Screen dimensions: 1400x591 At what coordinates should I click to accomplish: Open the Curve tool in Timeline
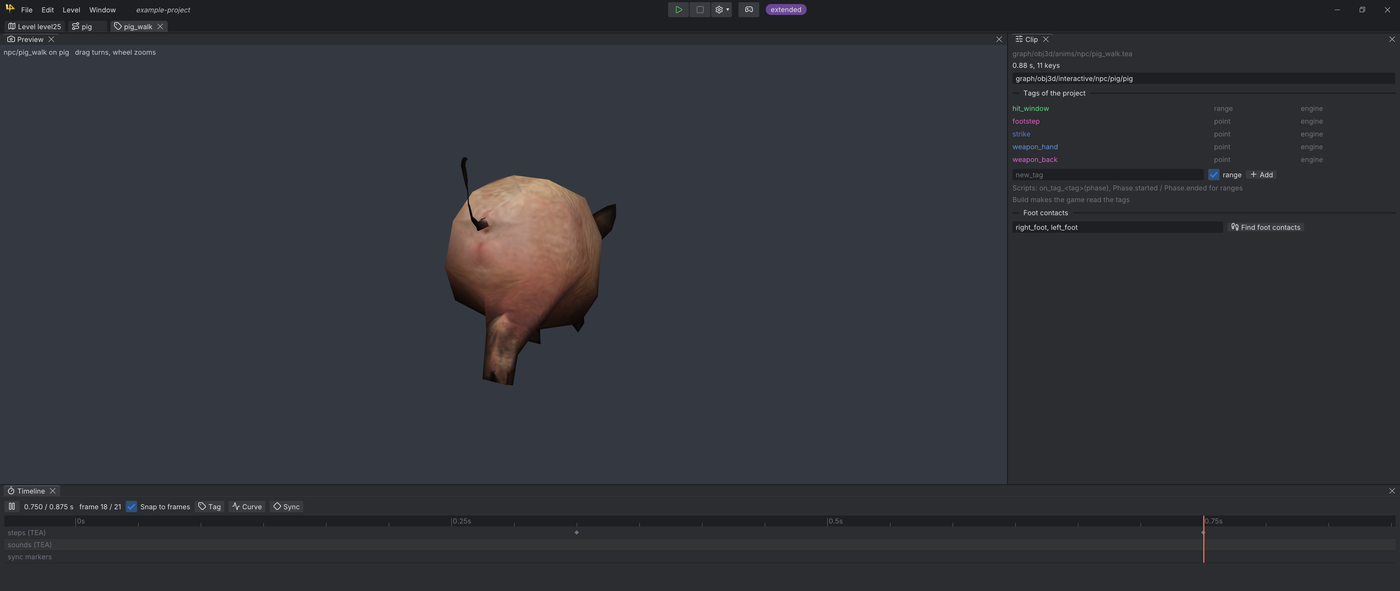click(x=247, y=507)
